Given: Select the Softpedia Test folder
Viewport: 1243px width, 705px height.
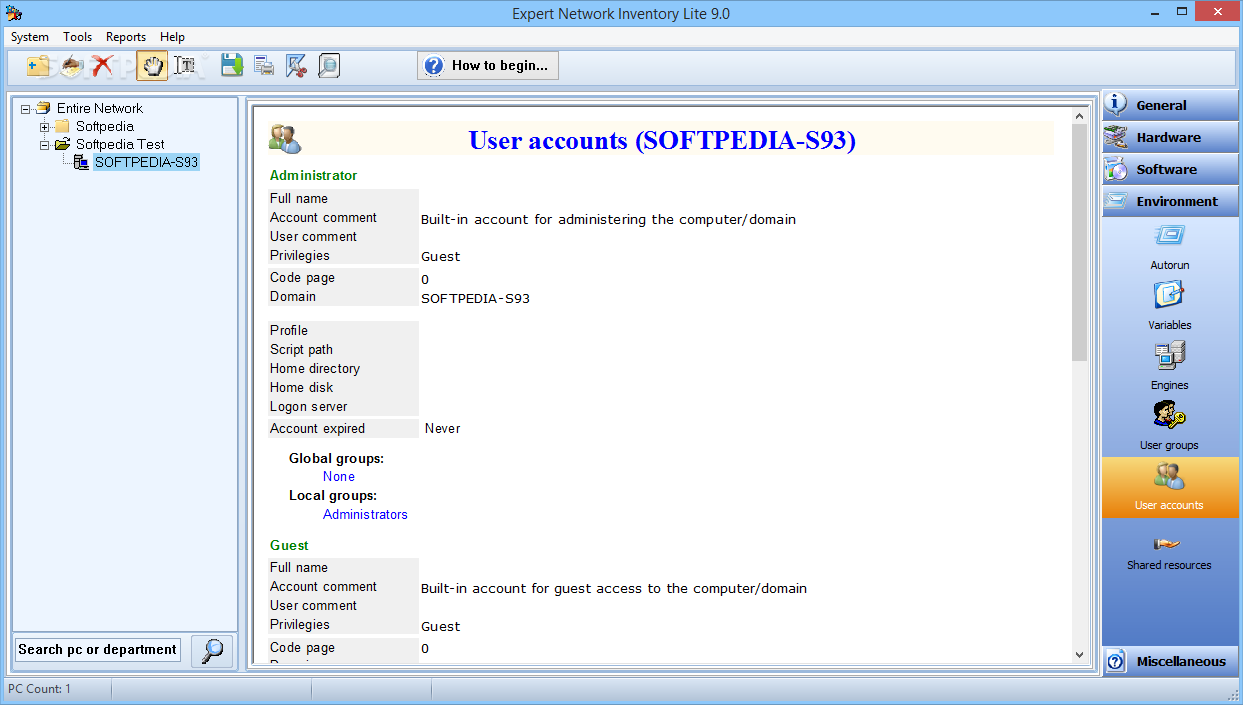Looking at the screenshot, I should click(x=120, y=144).
